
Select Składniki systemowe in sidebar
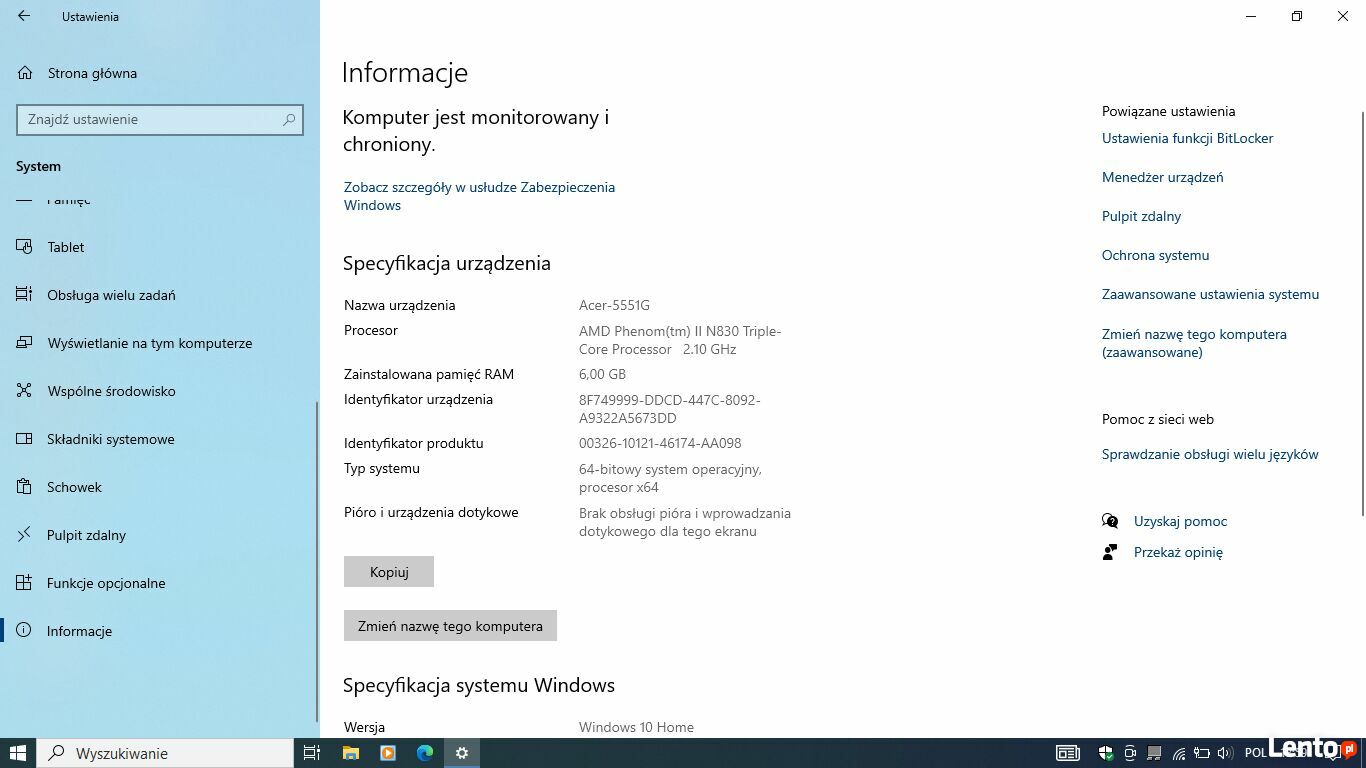(111, 439)
